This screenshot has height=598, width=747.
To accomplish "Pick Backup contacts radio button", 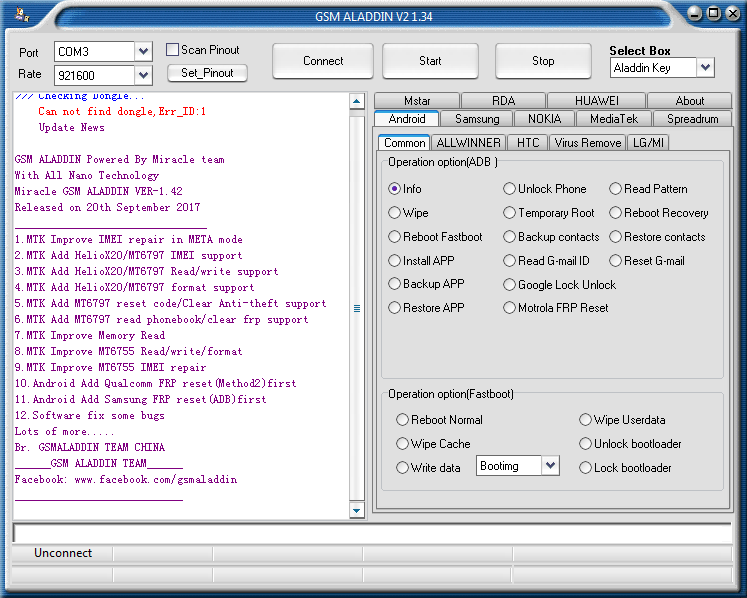I will tap(509, 237).
